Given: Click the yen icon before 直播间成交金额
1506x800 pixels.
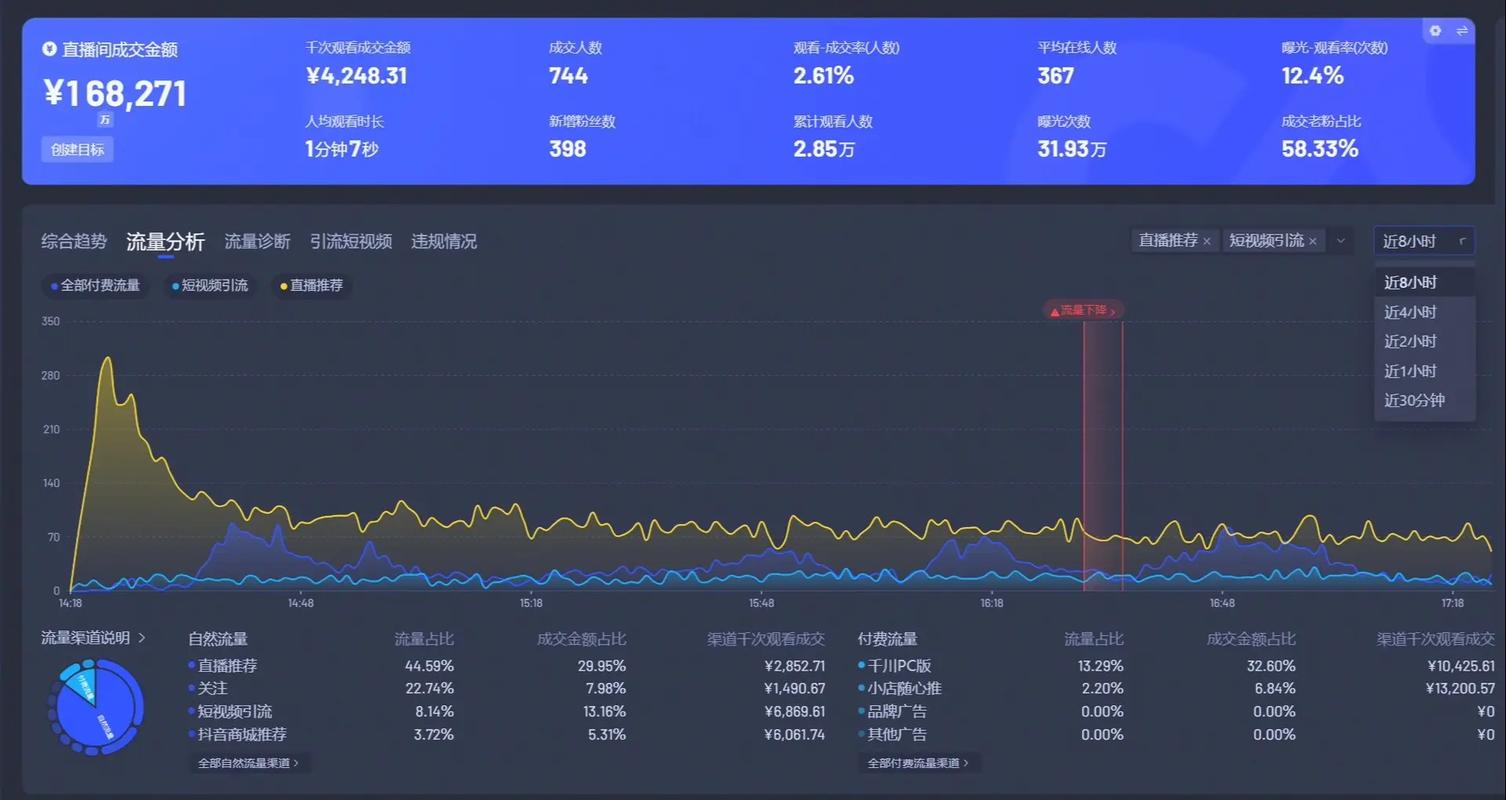Looking at the screenshot, I should click(49, 49).
